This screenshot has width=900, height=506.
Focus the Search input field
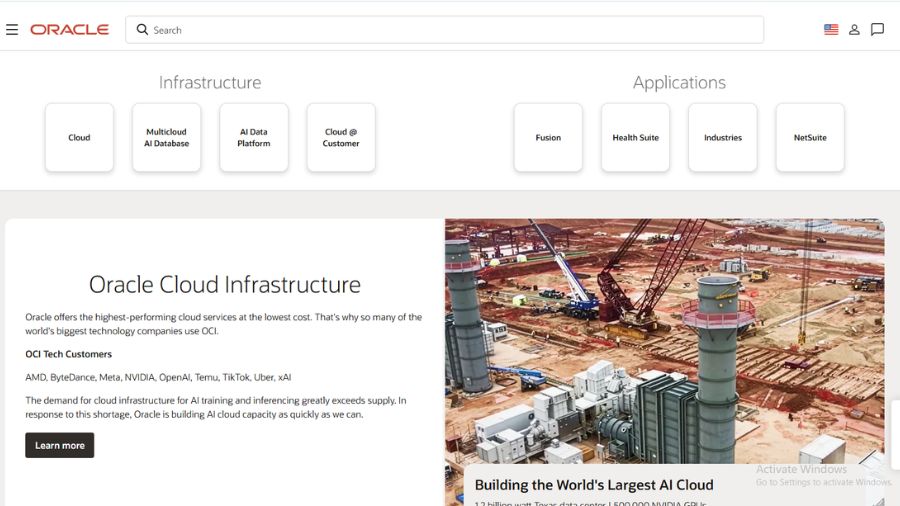pos(445,30)
